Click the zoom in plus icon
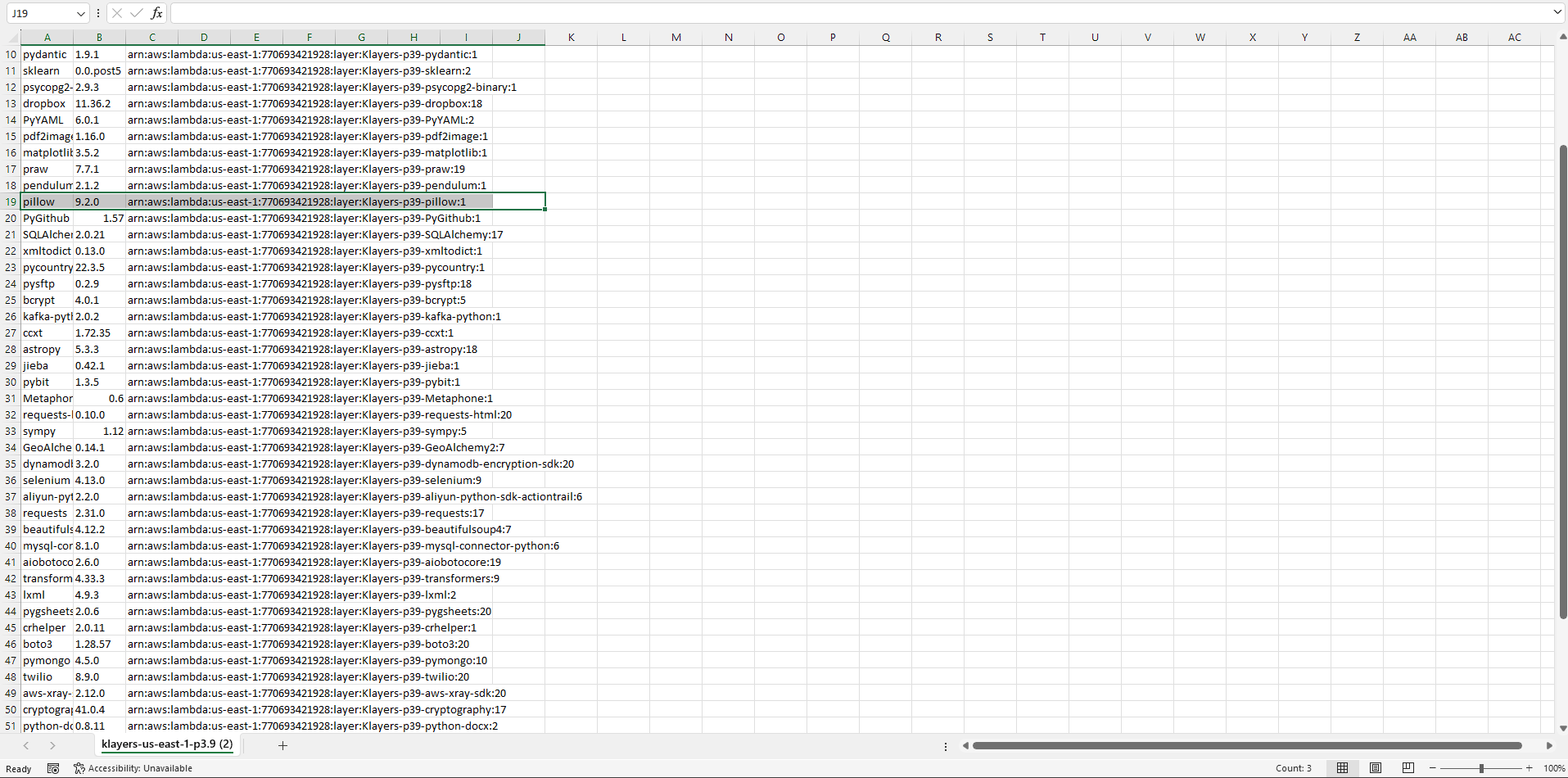The image size is (1568, 778). (1529, 768)
